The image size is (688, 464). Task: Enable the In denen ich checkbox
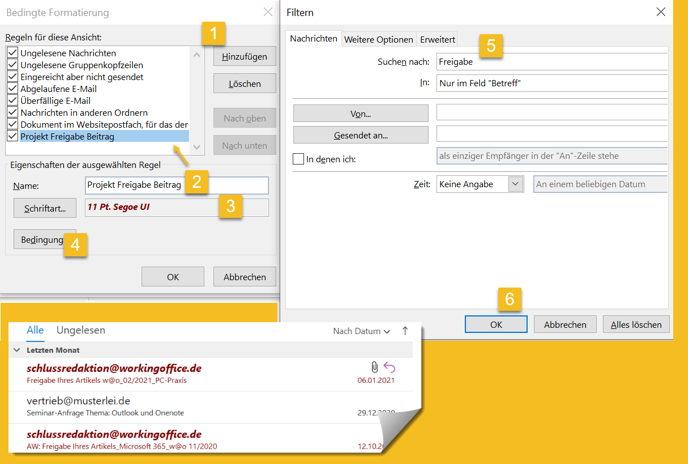point(298,158)
